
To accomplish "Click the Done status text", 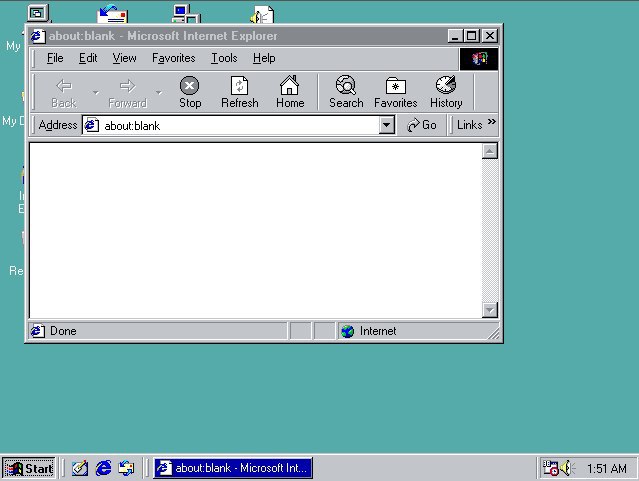I will pyautogui.click(x=63, y=331).
